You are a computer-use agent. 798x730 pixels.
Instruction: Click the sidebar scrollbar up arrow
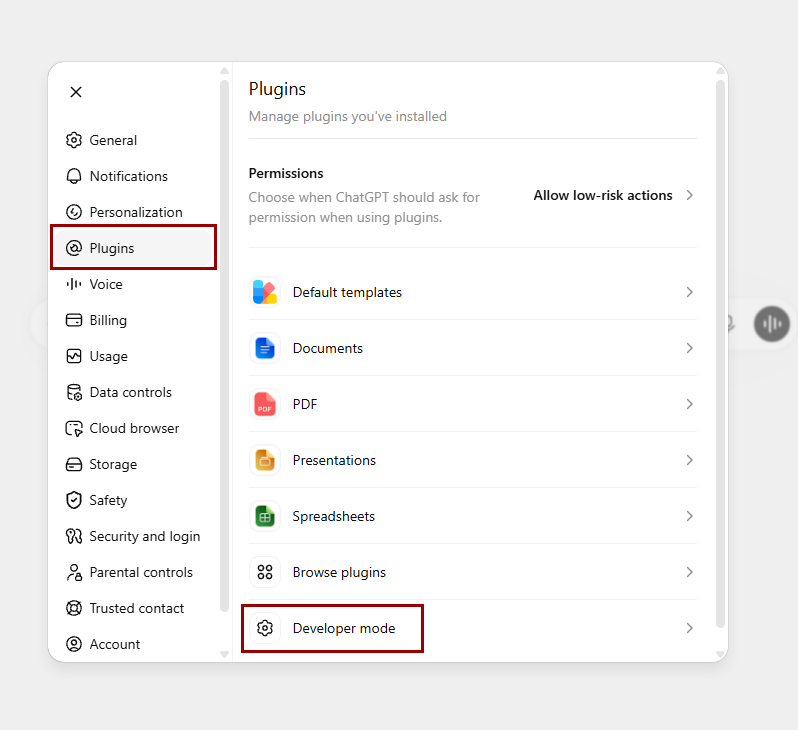(224, 71)
